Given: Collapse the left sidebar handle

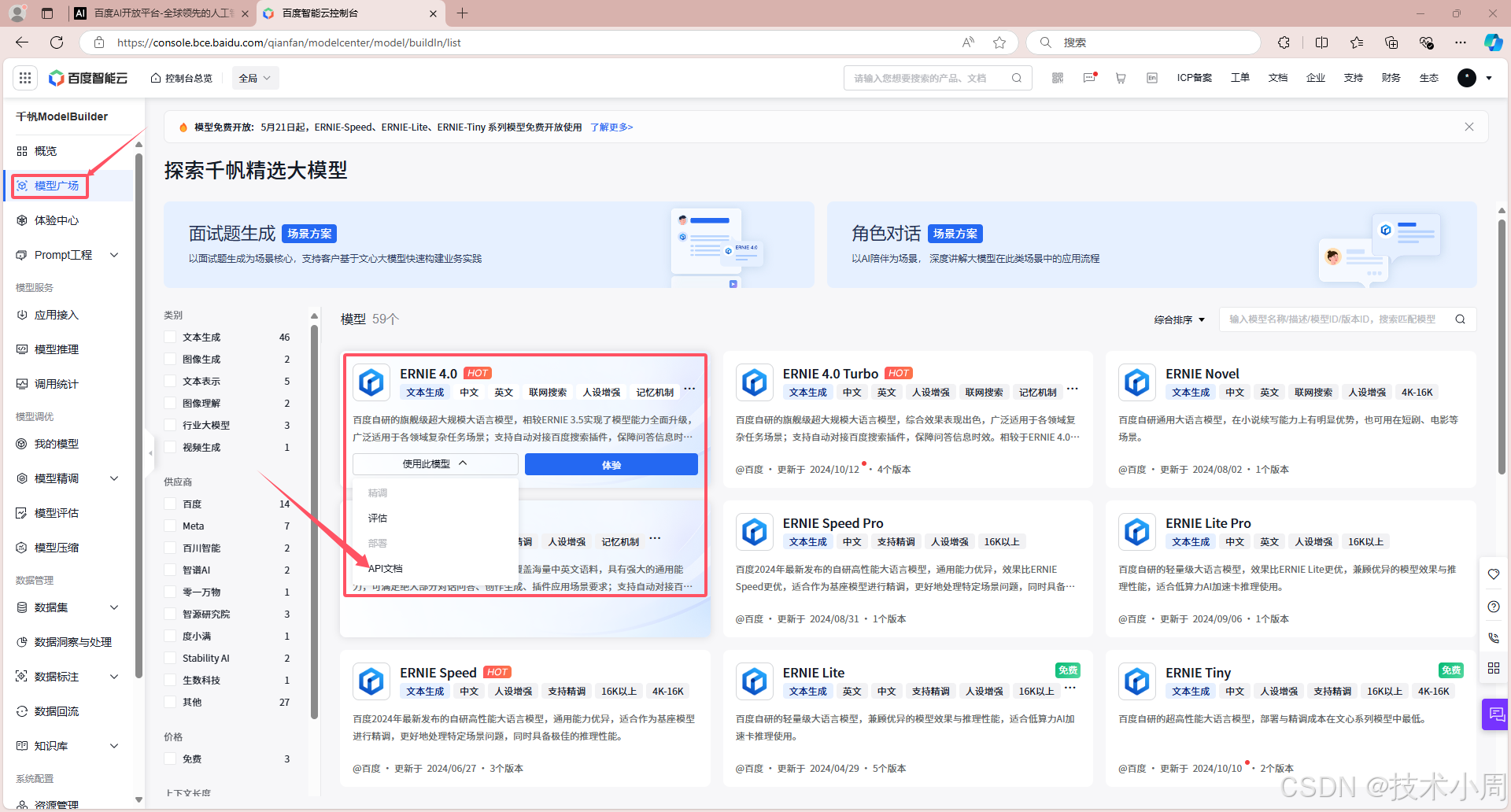Looking at the screenshot, I should coord(150,453).
